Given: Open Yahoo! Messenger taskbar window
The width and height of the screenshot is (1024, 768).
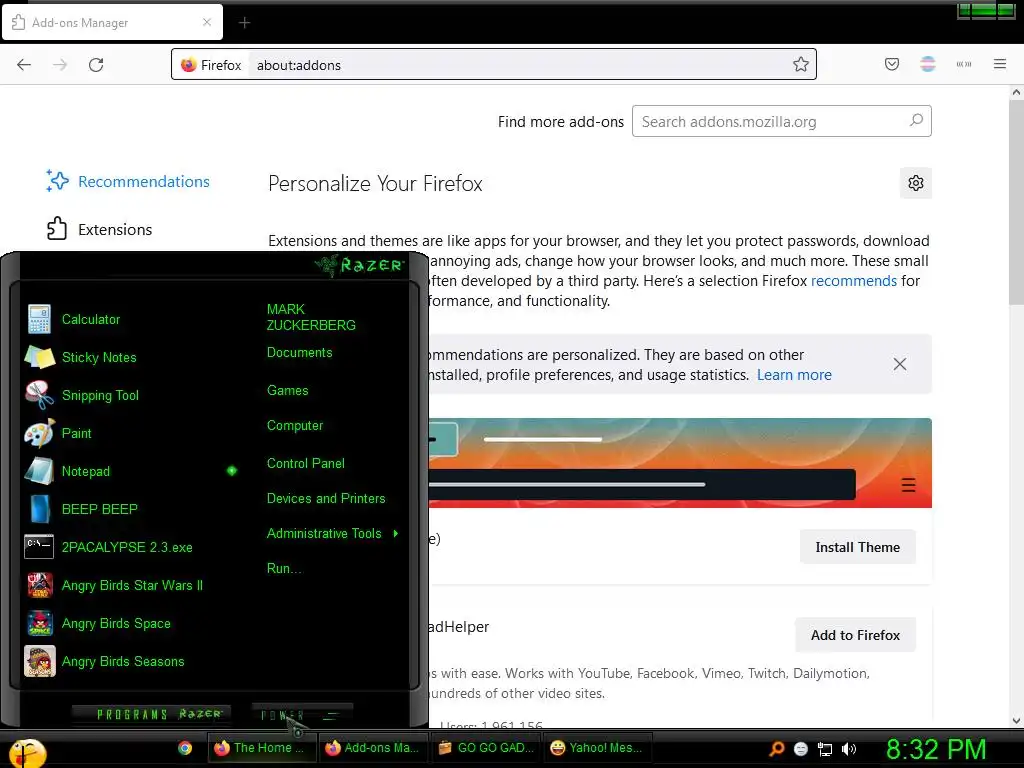Looking at the screenshot, I should click(597, 748).
